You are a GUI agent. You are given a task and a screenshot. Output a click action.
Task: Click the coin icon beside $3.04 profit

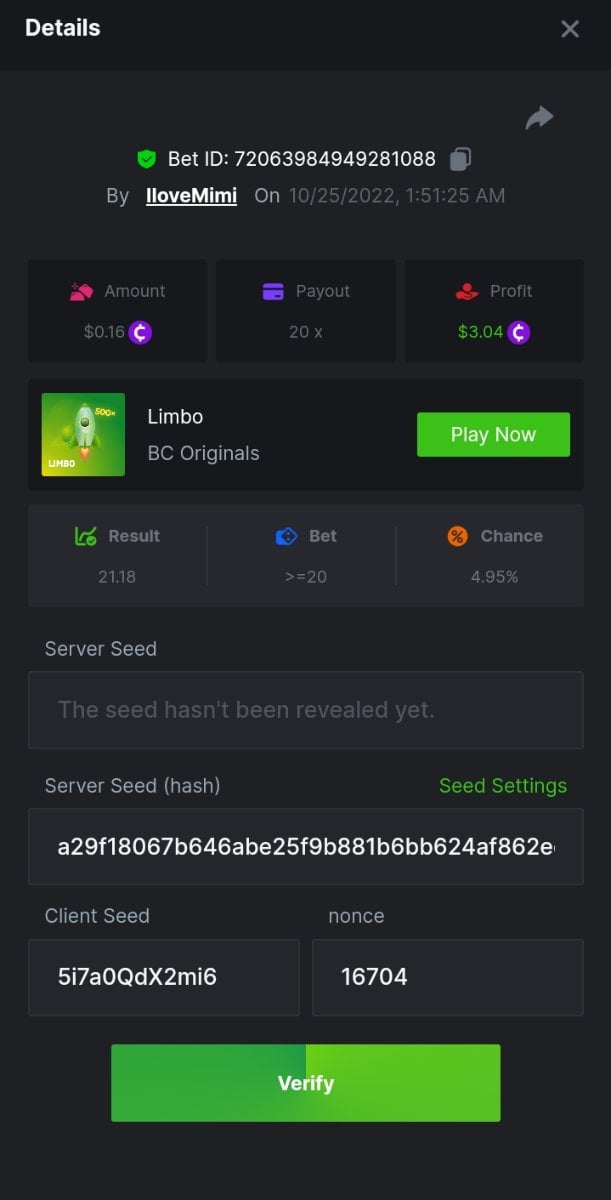click(x=518, y=332)
